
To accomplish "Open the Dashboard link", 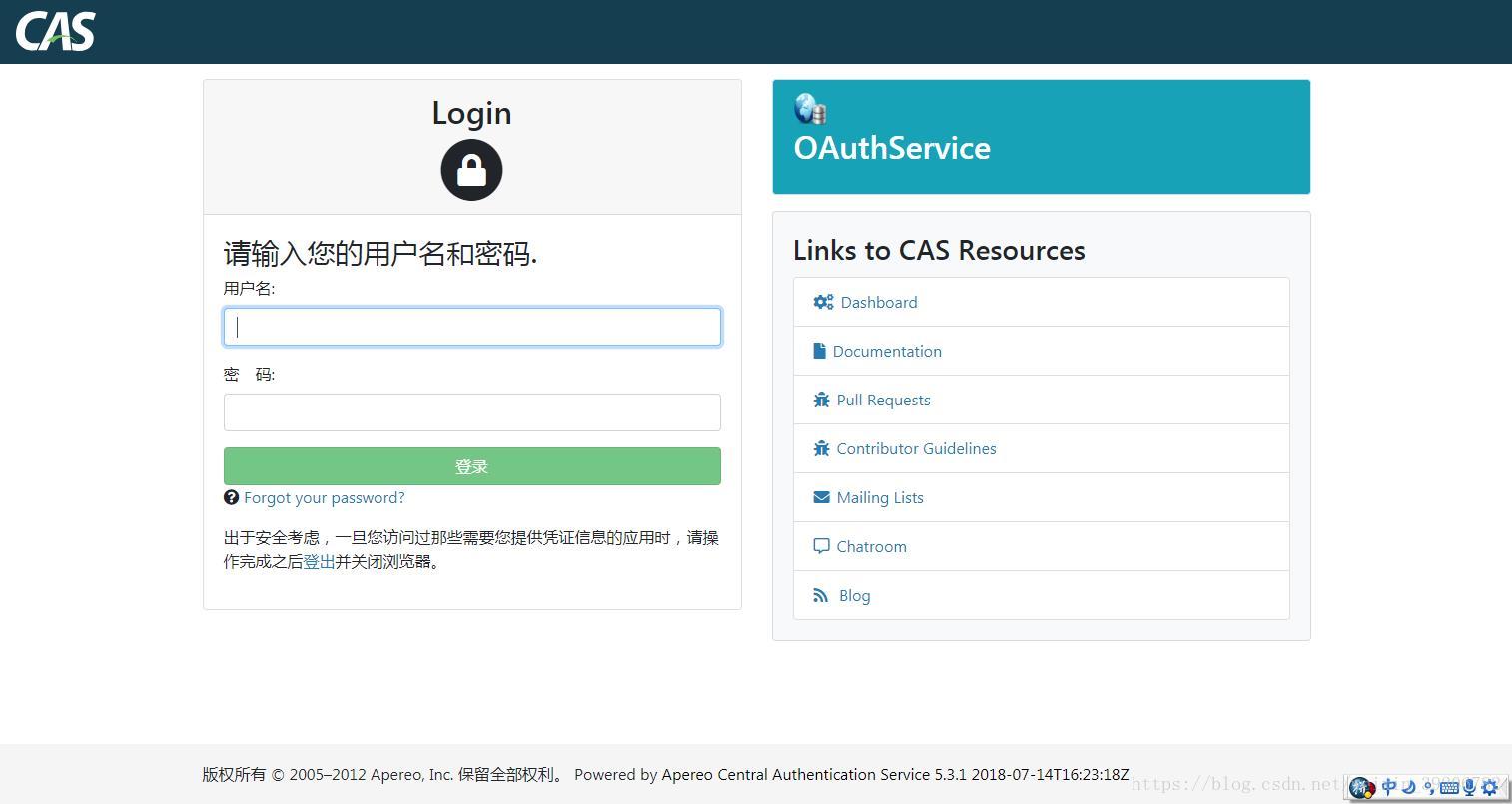I will pos(879,302).
